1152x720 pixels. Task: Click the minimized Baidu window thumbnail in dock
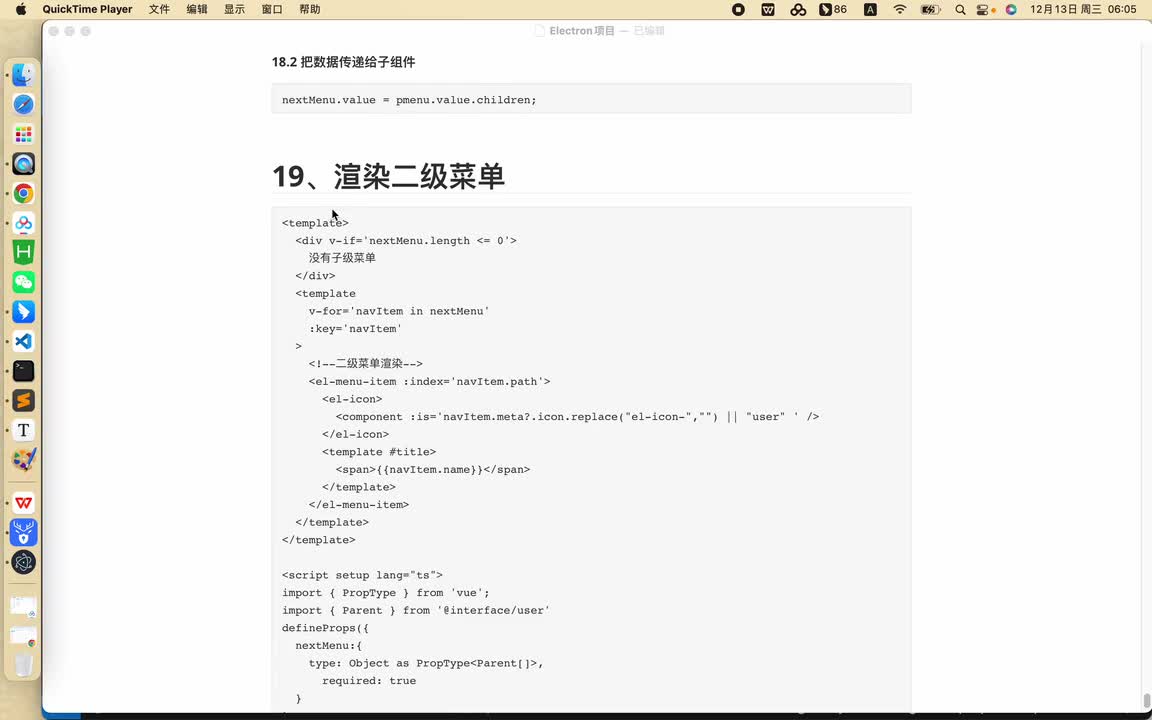[24, 607]
